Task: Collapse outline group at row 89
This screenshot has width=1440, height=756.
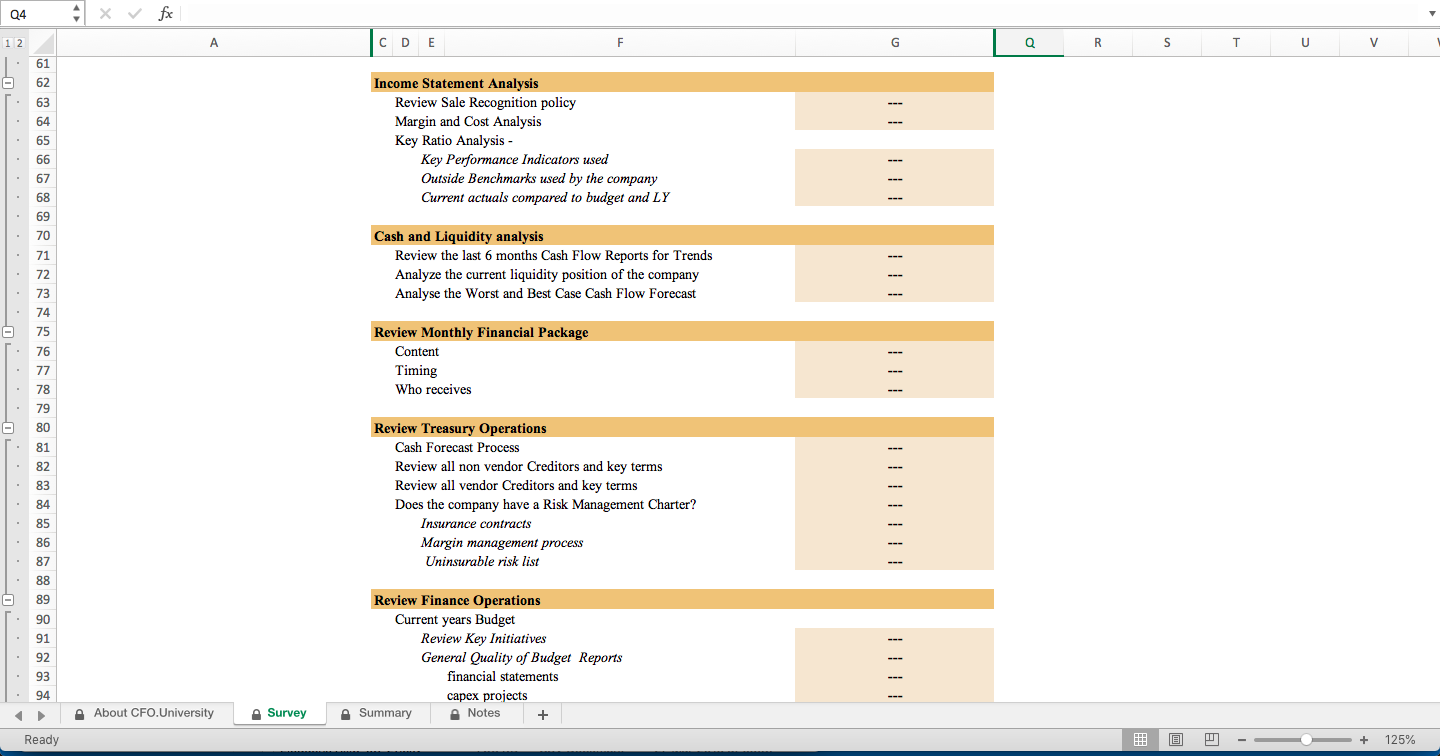Action: (x=7, y=600)
